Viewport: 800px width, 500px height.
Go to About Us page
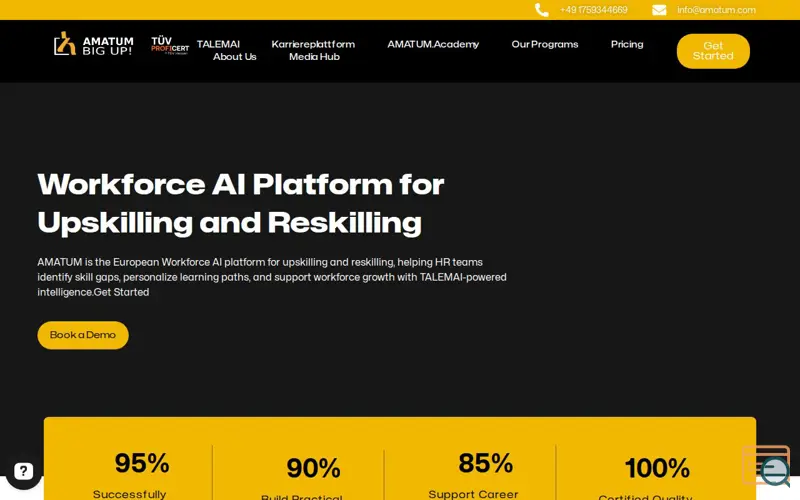pos(234,57)
